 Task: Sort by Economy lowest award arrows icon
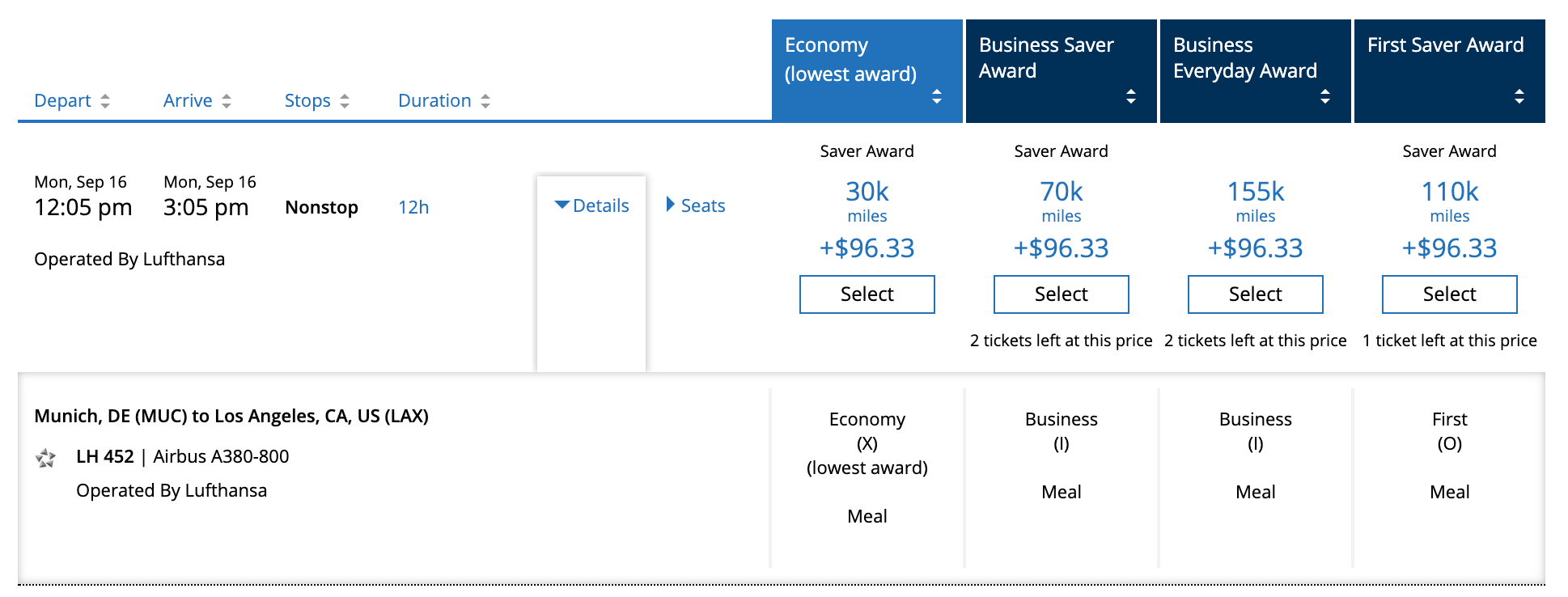937,96
